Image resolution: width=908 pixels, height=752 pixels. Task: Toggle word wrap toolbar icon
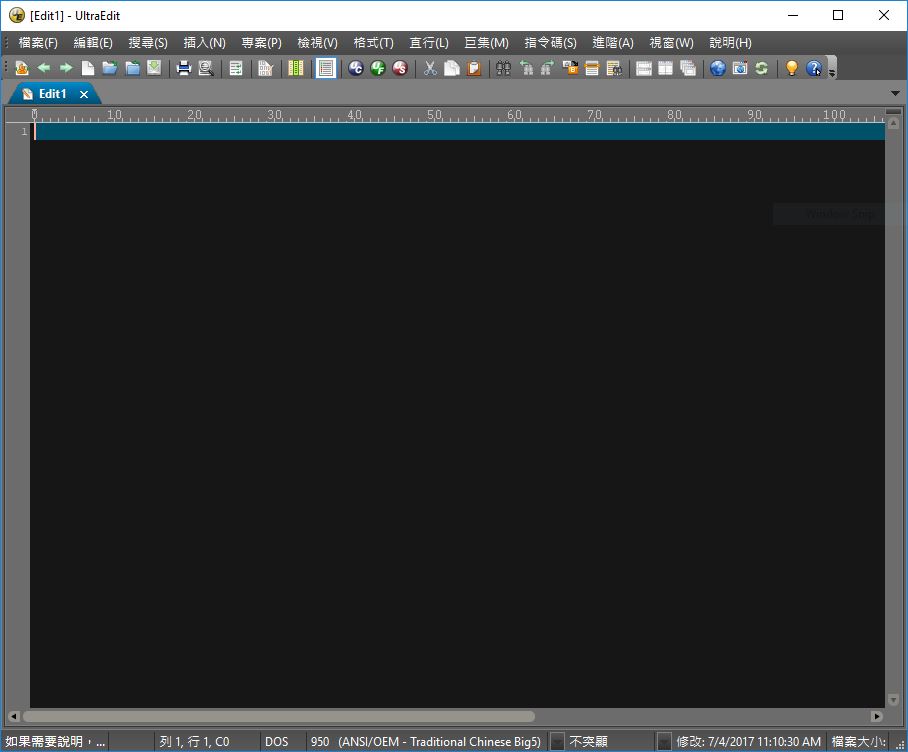pyautogui.click(x=236, y=68)
